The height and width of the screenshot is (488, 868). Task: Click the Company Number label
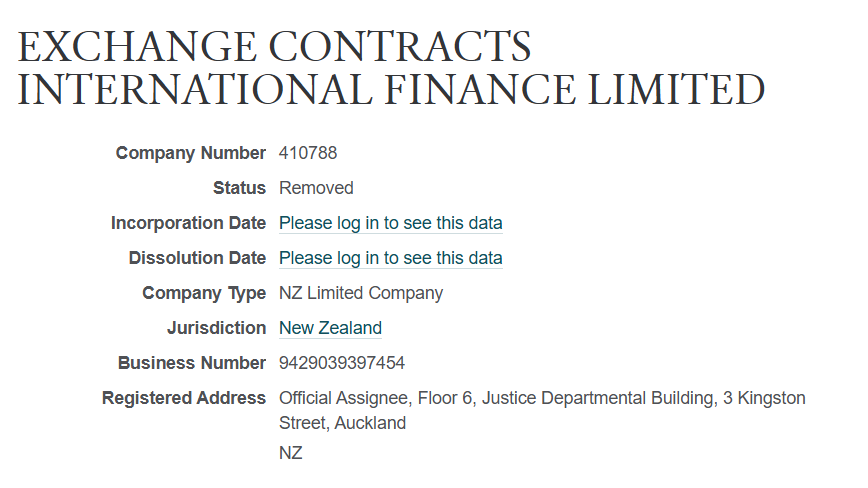[190, 153]
